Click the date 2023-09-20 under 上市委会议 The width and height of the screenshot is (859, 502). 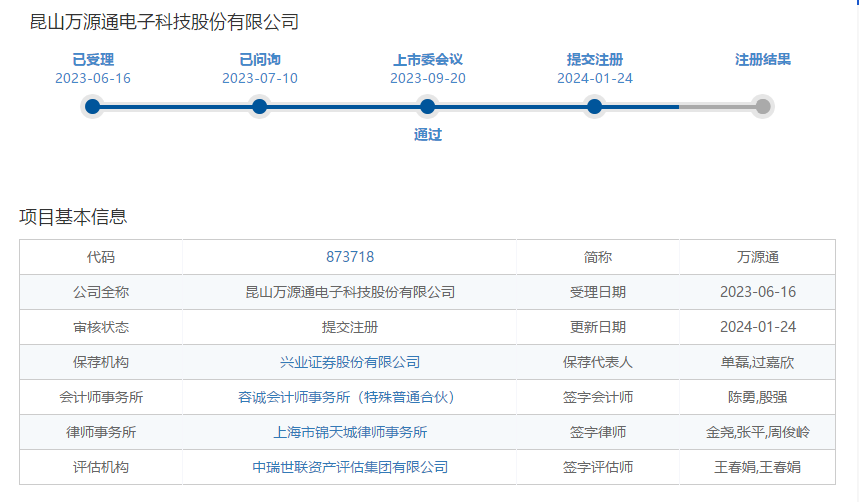click(x=428, y=78)
